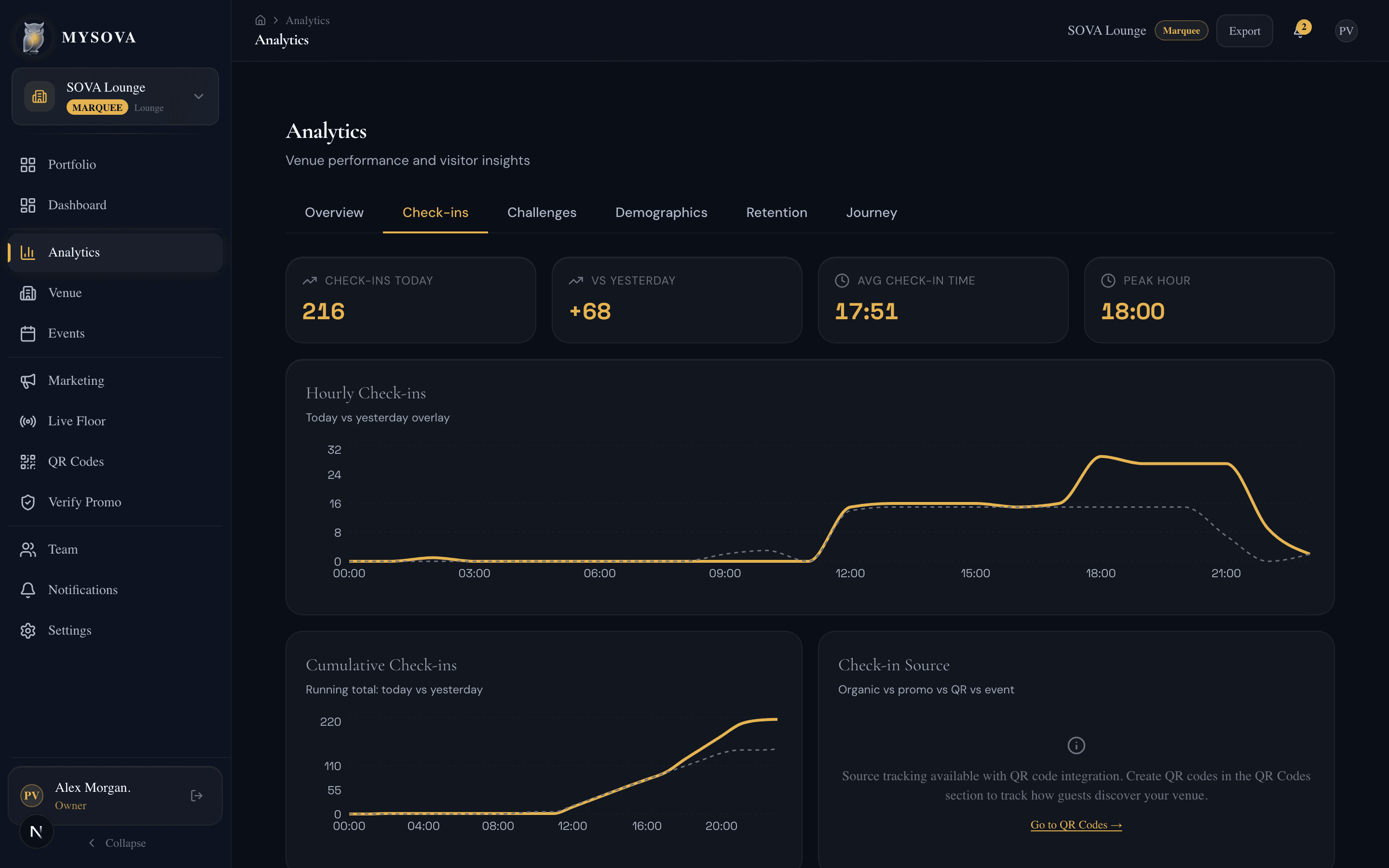Viewport: 1389px width, 868px height.
Task: Open the Retention analytics tab
Action: point(776,212)
